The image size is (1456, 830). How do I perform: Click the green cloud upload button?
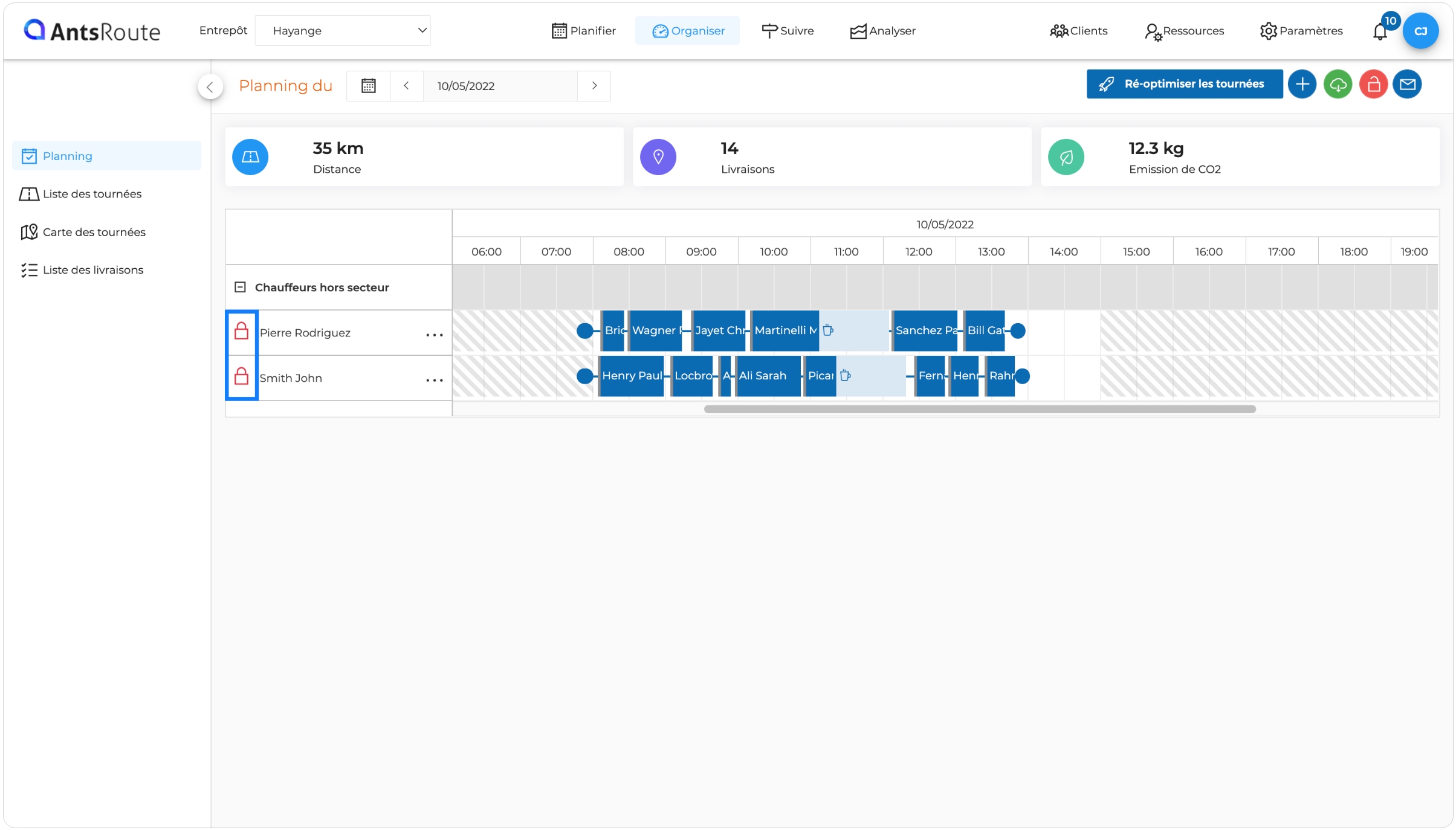1338,84
